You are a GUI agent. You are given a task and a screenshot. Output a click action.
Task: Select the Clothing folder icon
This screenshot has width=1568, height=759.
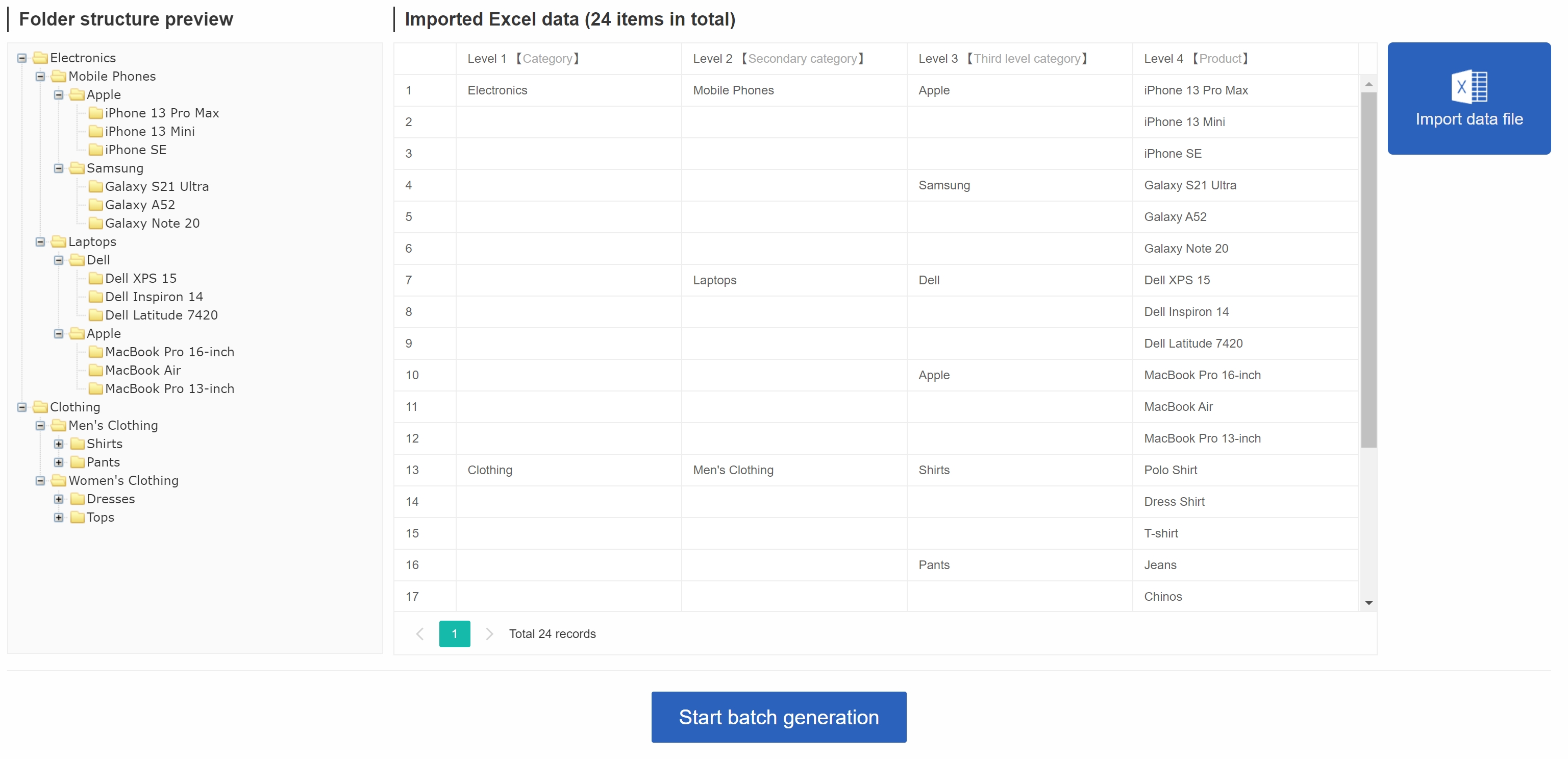[40, 407]
